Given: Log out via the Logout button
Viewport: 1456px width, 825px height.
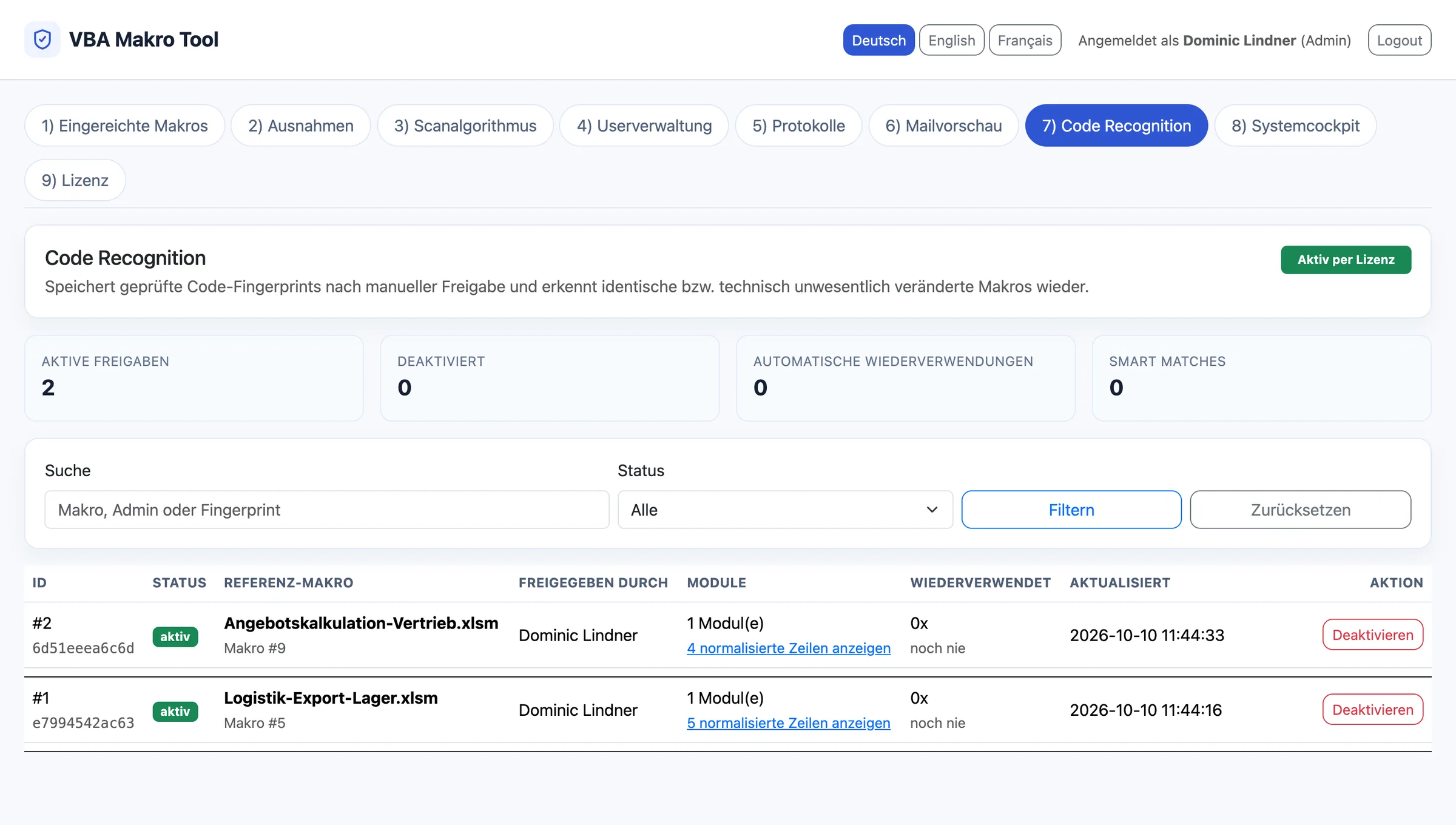Looking at the screenshot, I should click(x=1399, y=40).
